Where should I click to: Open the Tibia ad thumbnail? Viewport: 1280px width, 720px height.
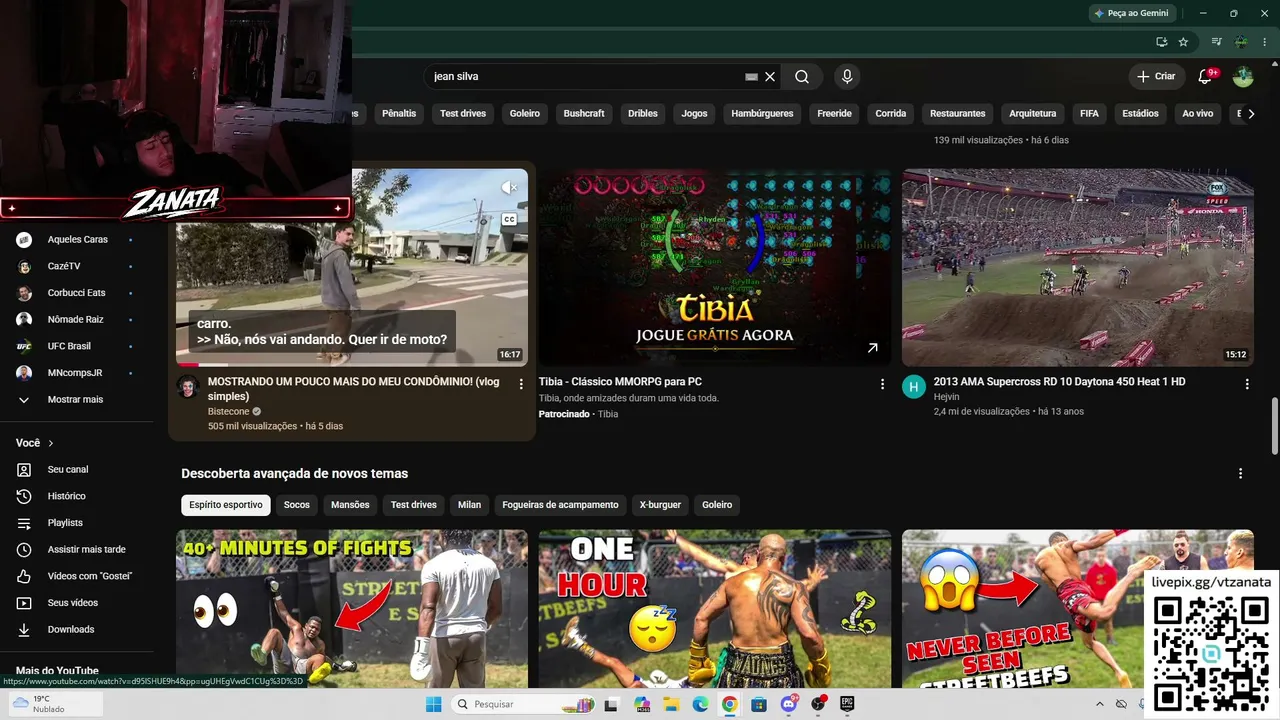tap(714, 267)
